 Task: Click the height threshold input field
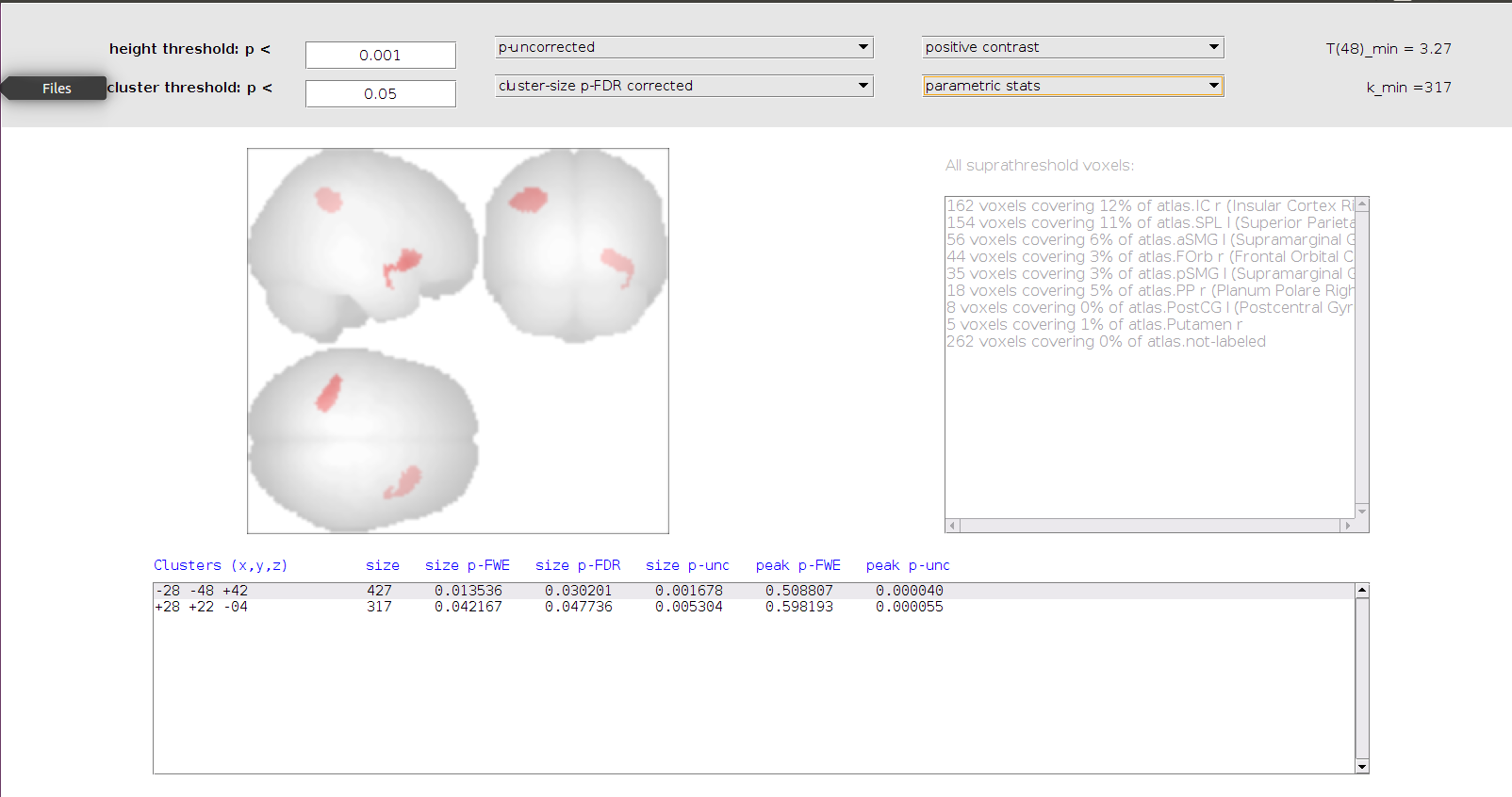[380, 56]
